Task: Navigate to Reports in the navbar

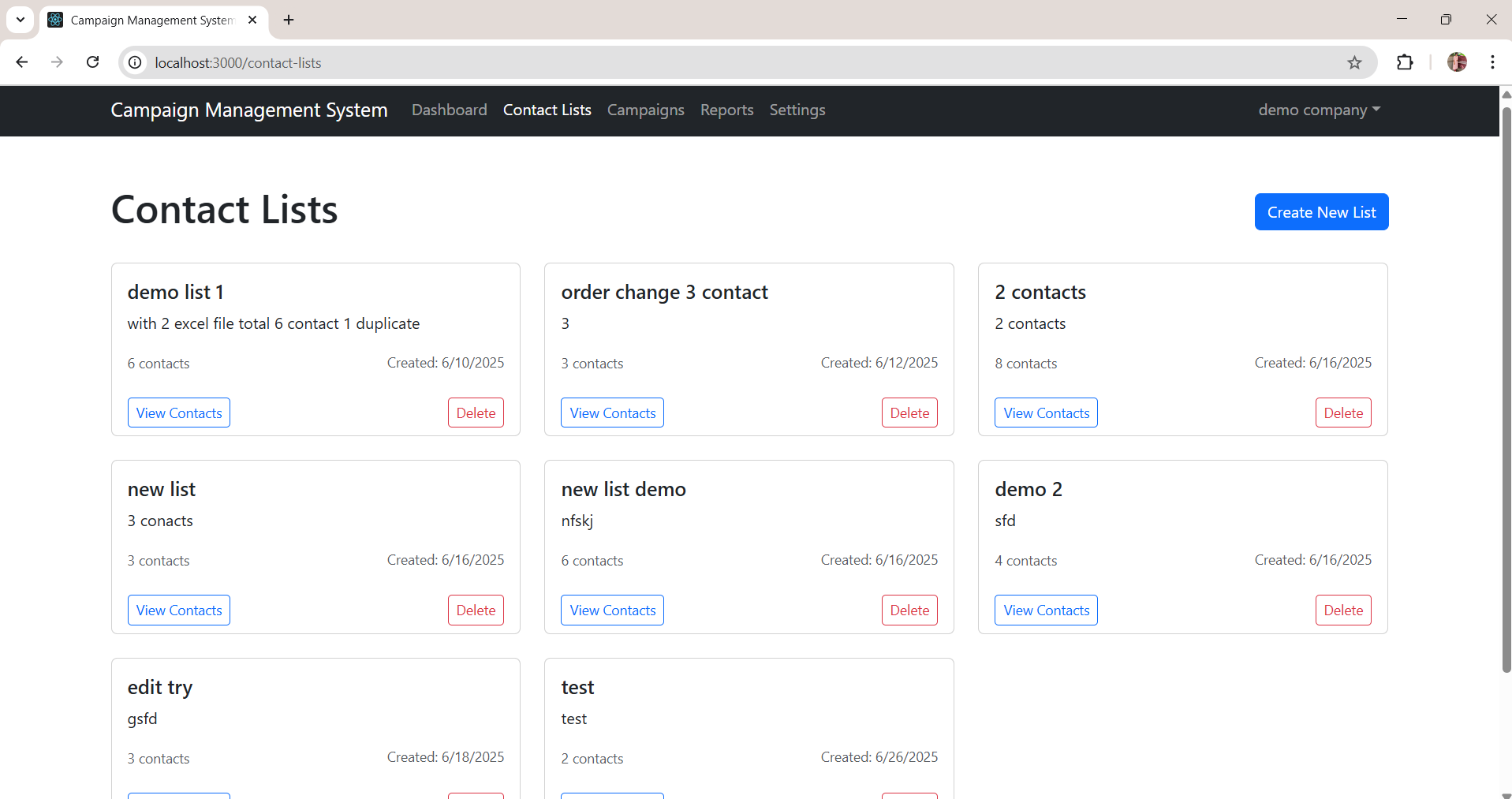Action: (x=726, y=110)
